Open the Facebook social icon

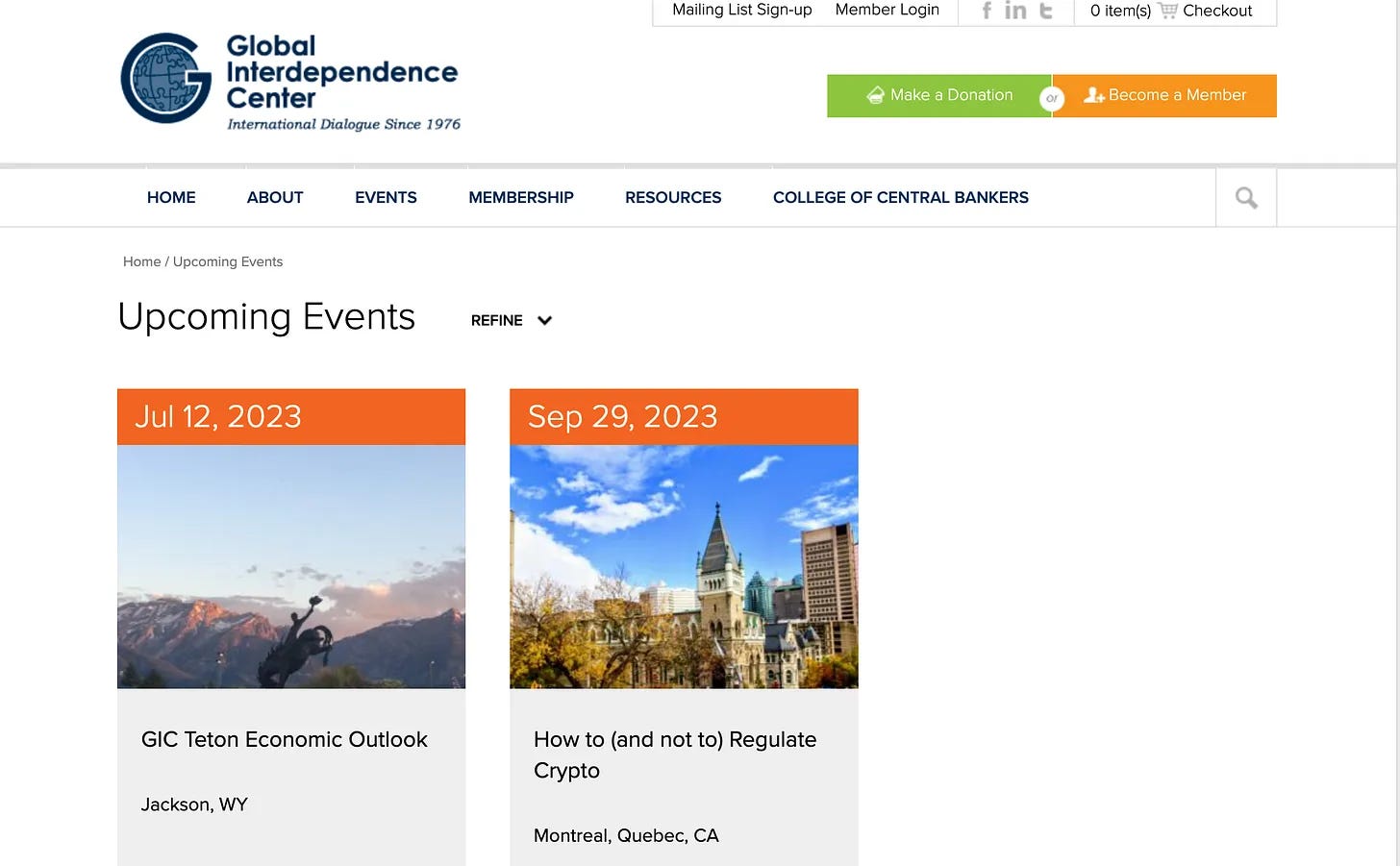pyautogui.click(x=987, y=11)
